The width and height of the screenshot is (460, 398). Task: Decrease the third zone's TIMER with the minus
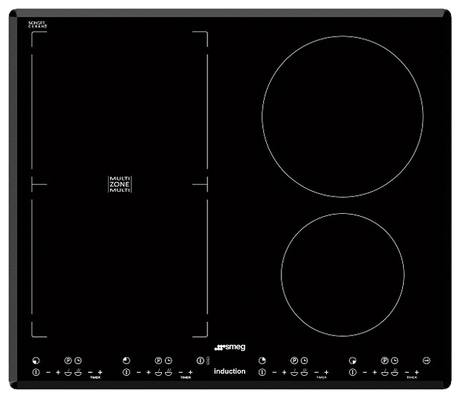(x=316, y=372)
